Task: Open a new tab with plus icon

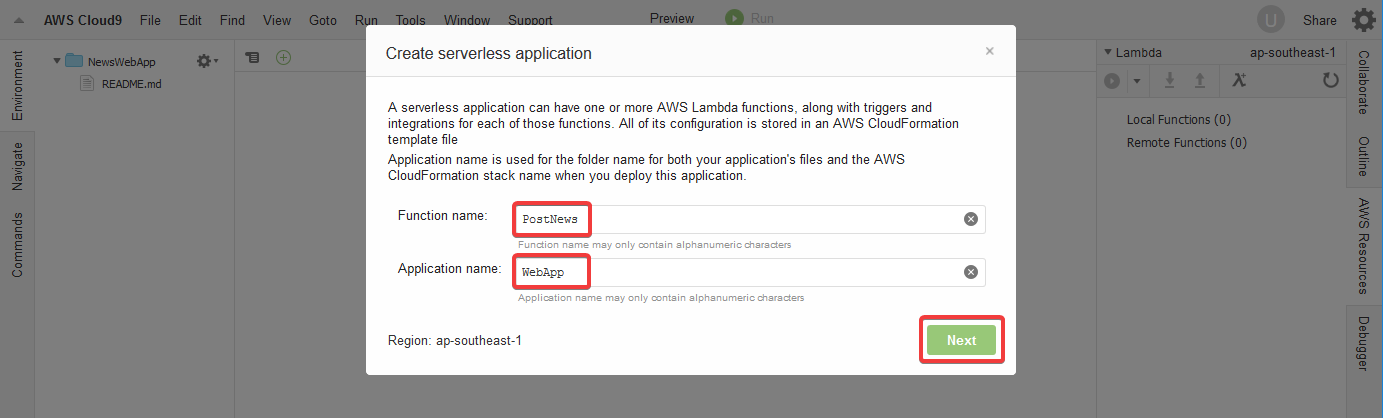Action: tap(284, 58)
